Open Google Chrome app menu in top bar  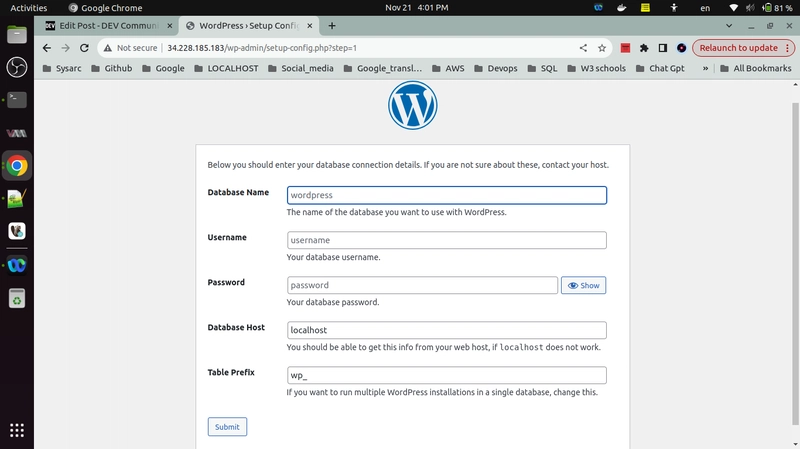click(x=106, y=8)
